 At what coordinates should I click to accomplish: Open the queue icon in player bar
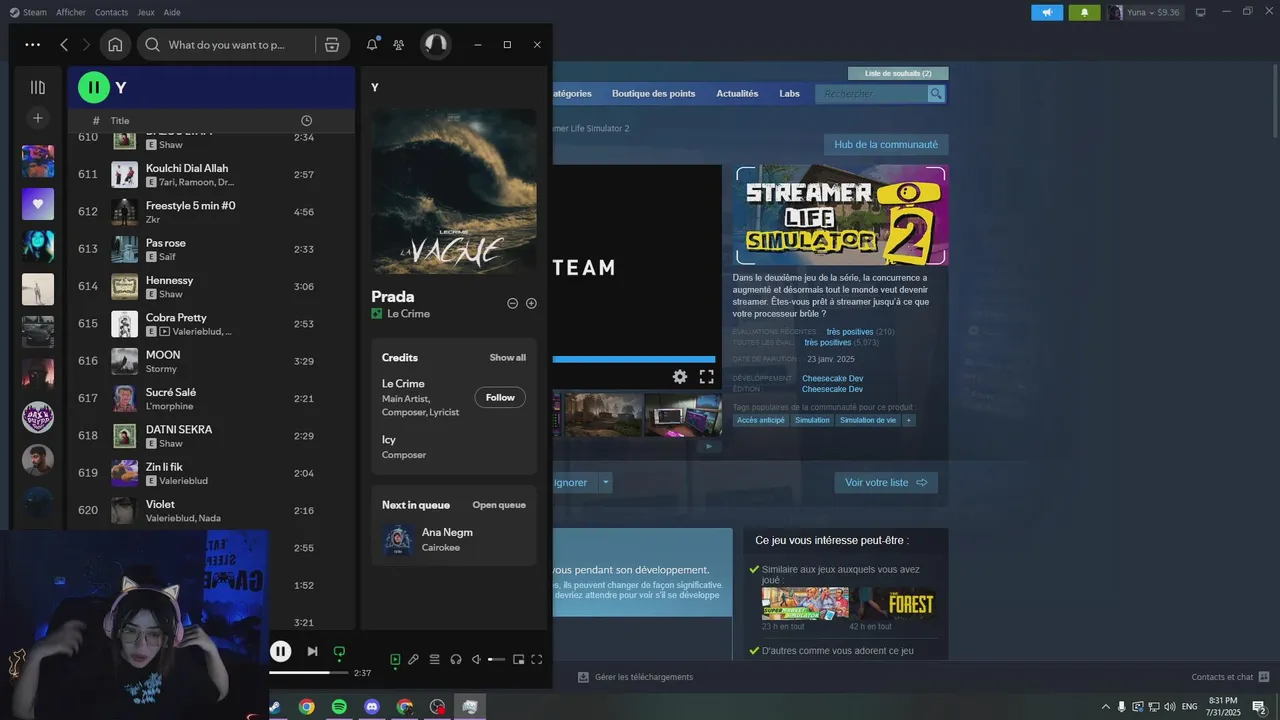point(434,659)
